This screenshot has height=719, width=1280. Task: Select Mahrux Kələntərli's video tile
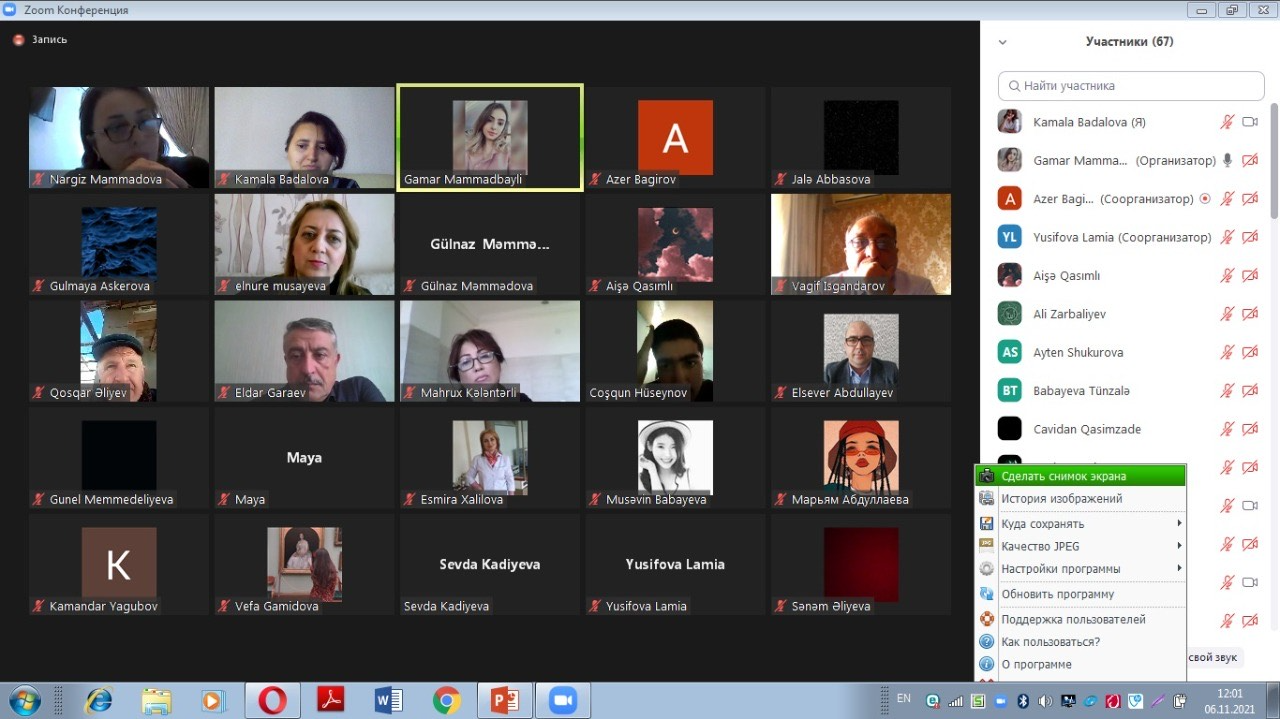point(490,351)
